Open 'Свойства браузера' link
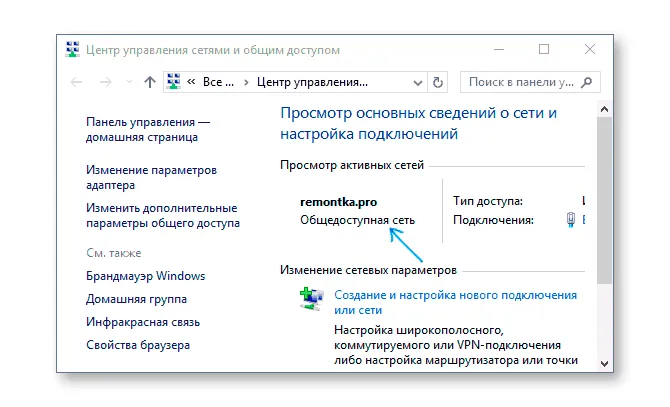 [138, 345]
